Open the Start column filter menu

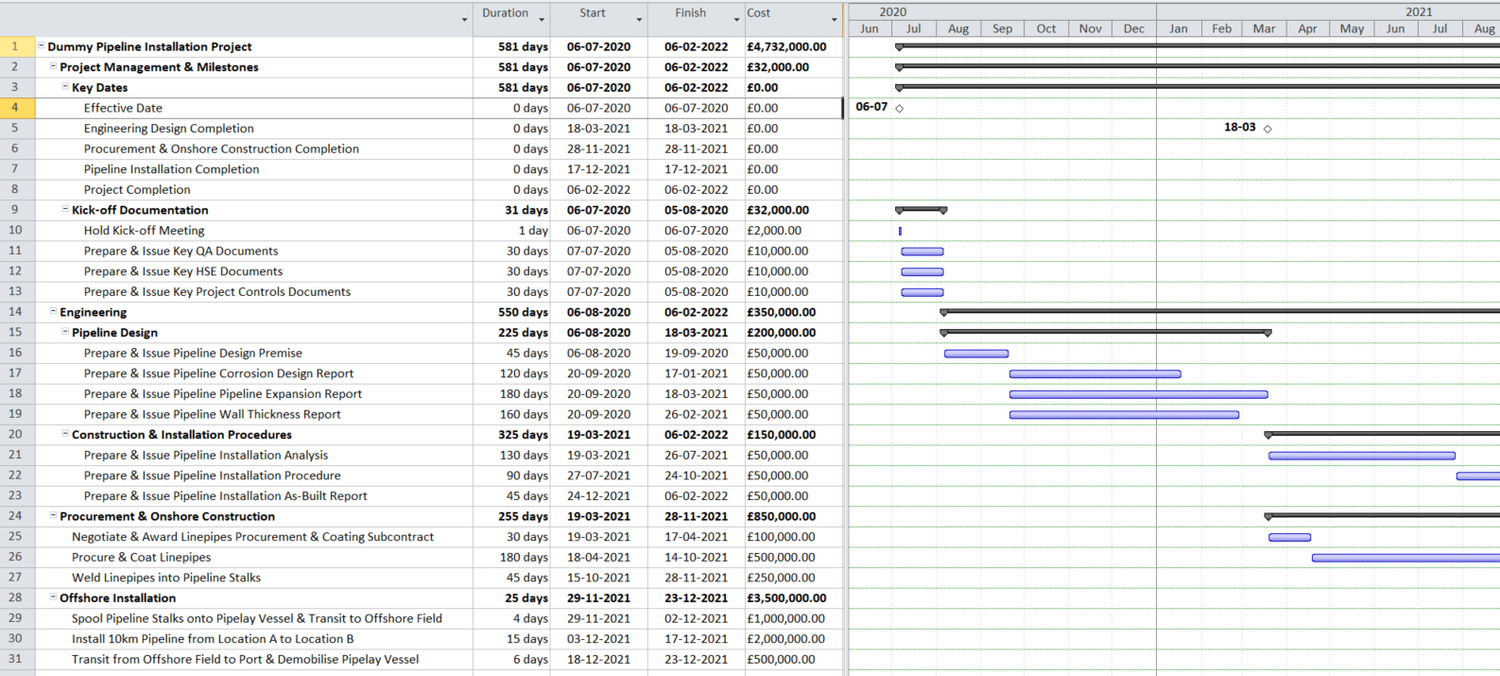coord(638,18)
